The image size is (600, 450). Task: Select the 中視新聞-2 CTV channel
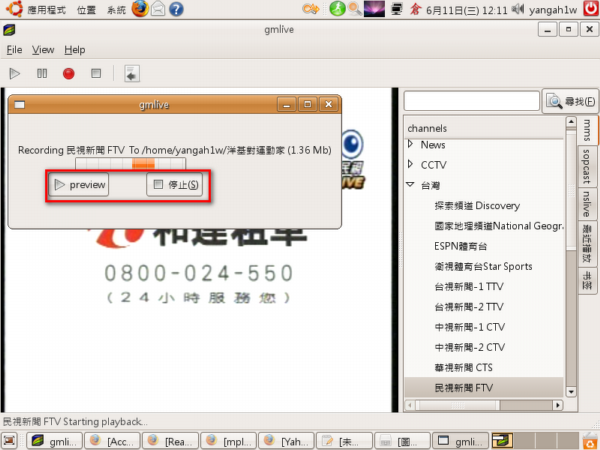[x=470, y=348]
